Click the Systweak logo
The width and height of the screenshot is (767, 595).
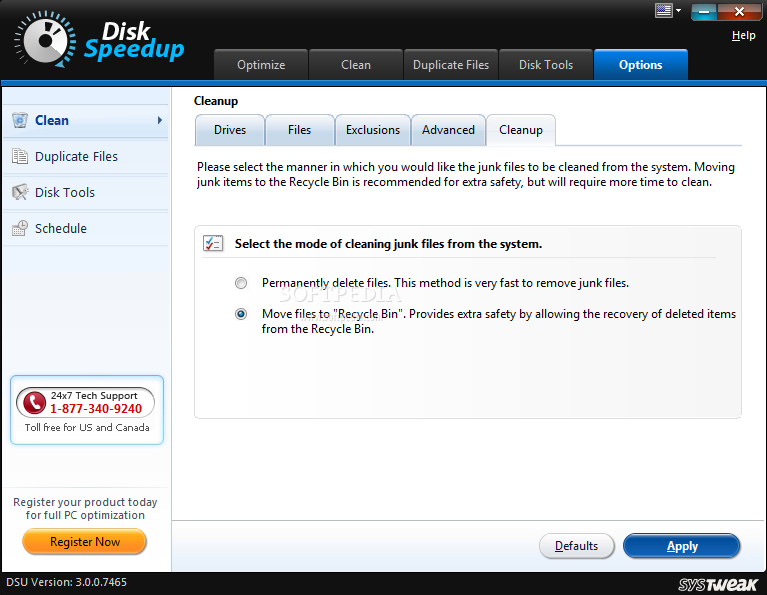pyautogui.click(x=718, y=584)
